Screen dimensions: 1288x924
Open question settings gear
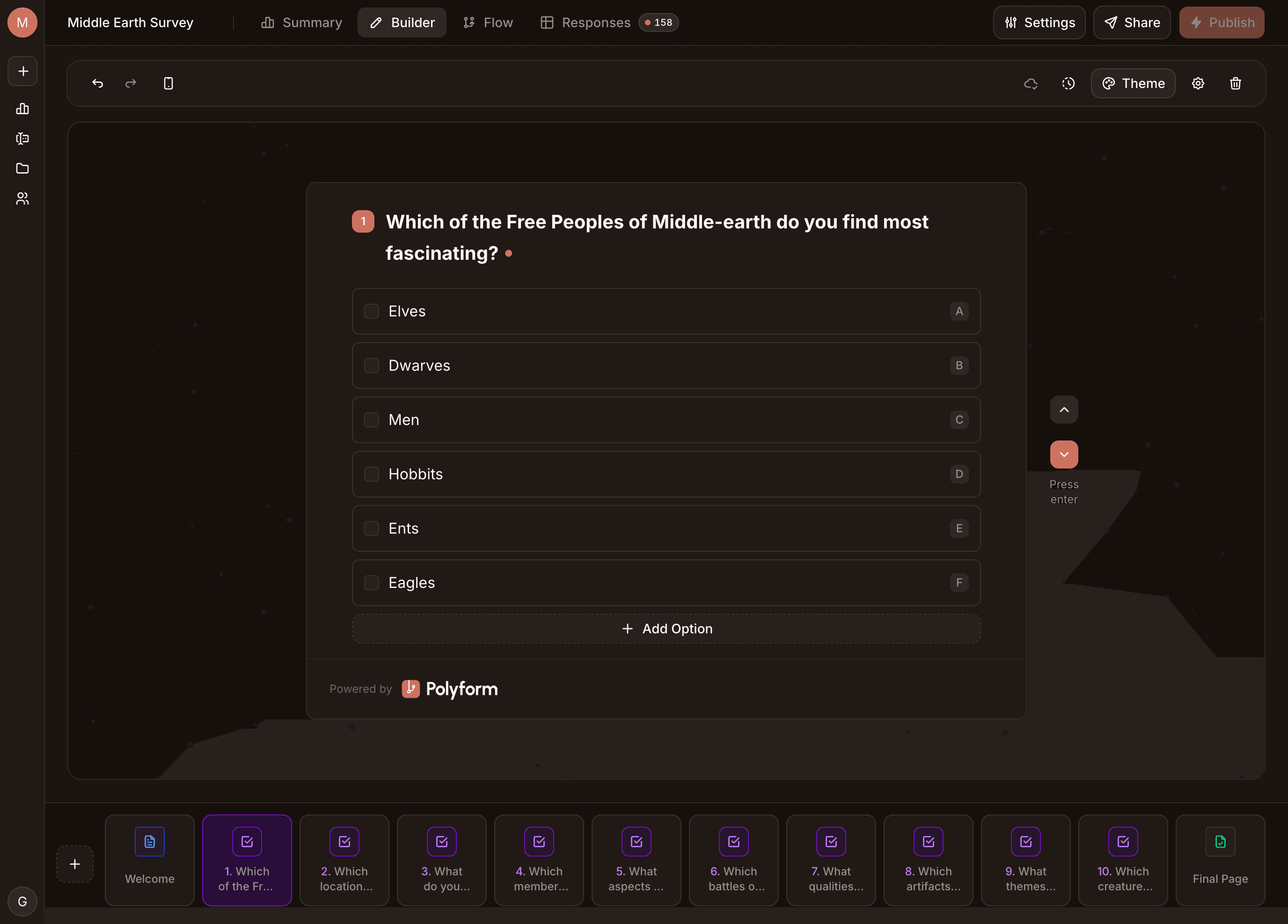pos(1198,83)
